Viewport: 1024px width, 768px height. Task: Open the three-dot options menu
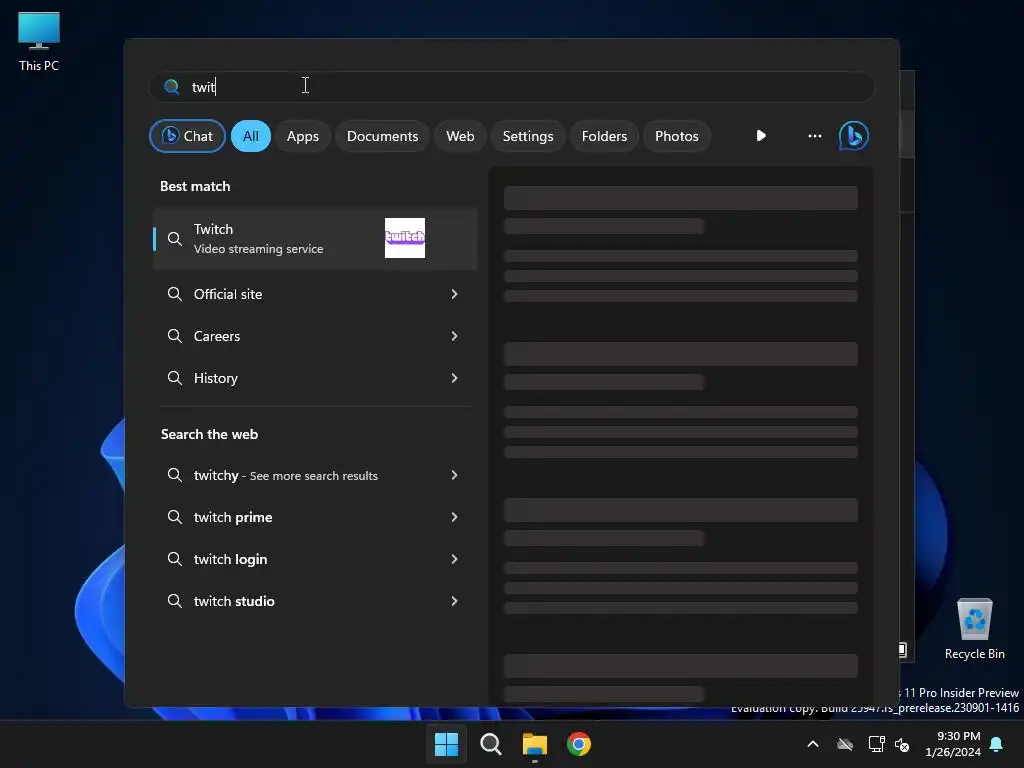814,136
